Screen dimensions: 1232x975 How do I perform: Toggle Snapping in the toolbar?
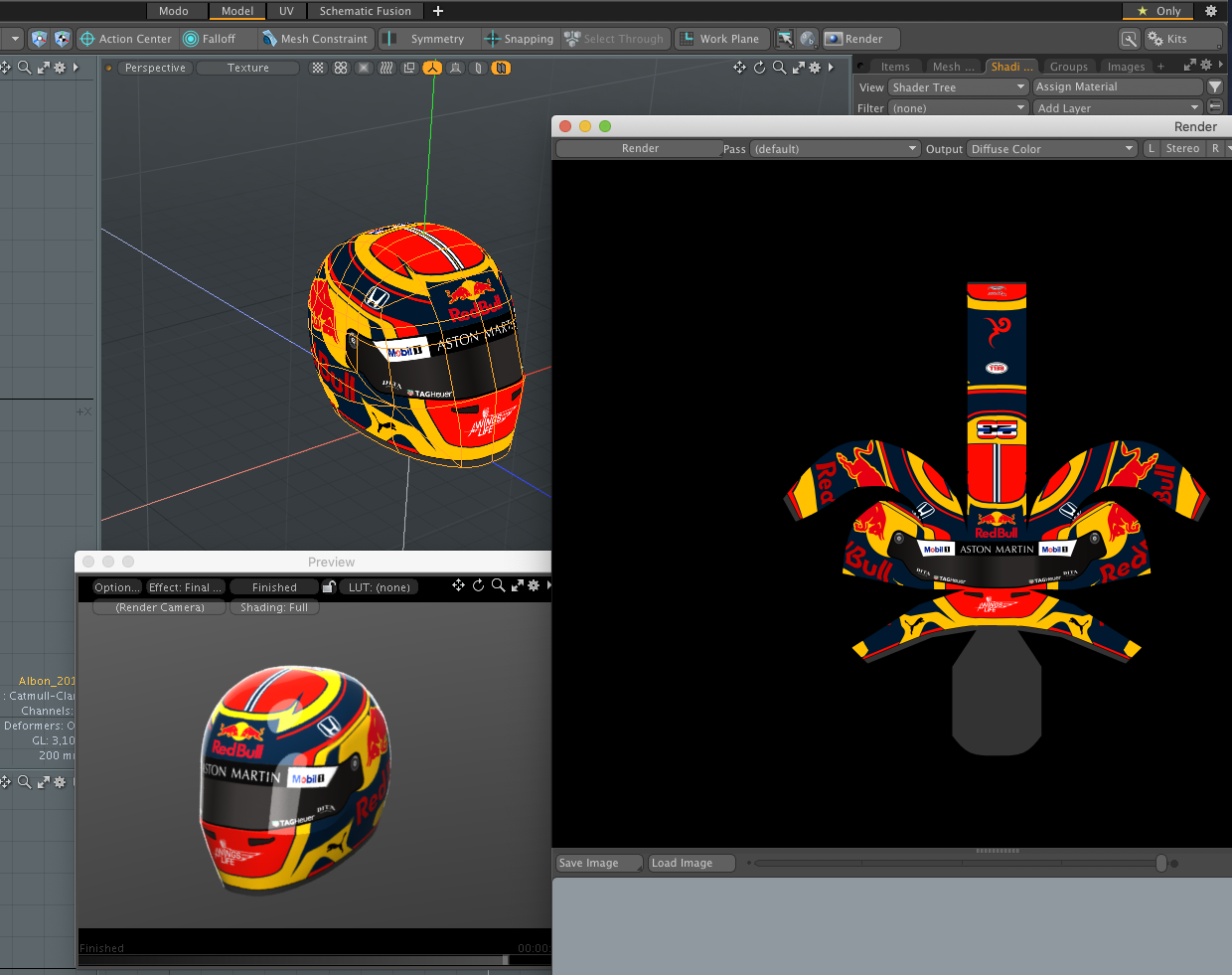pos(519,39)
